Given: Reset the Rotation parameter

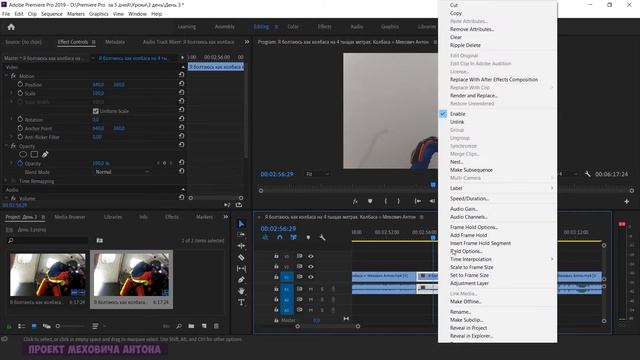Looking at the screenshot, I should pos(181,119).
